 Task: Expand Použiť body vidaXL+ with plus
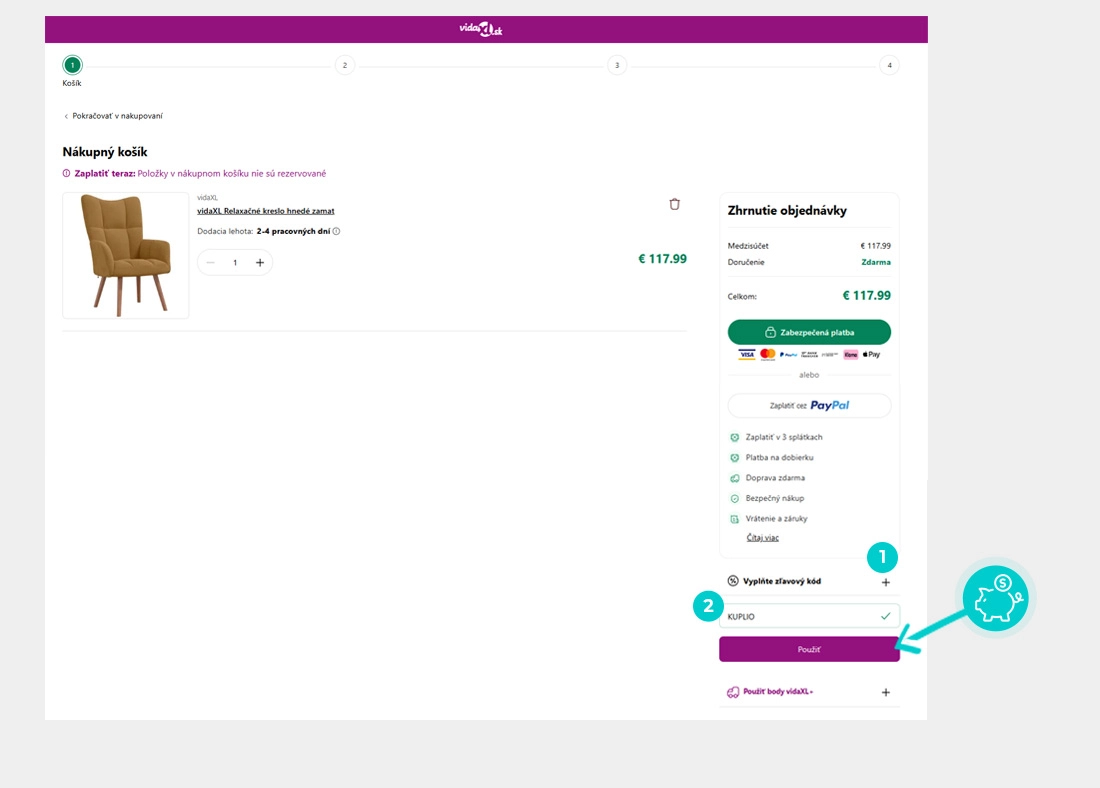pos(885,693)
